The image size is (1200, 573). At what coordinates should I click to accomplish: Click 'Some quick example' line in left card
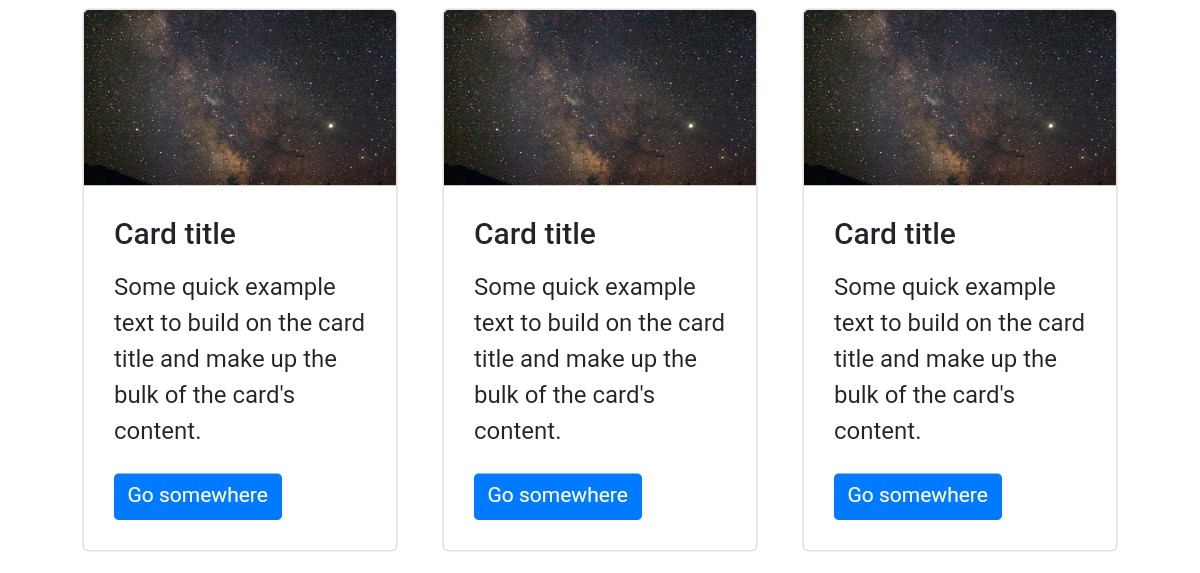(x=225, y=287)
